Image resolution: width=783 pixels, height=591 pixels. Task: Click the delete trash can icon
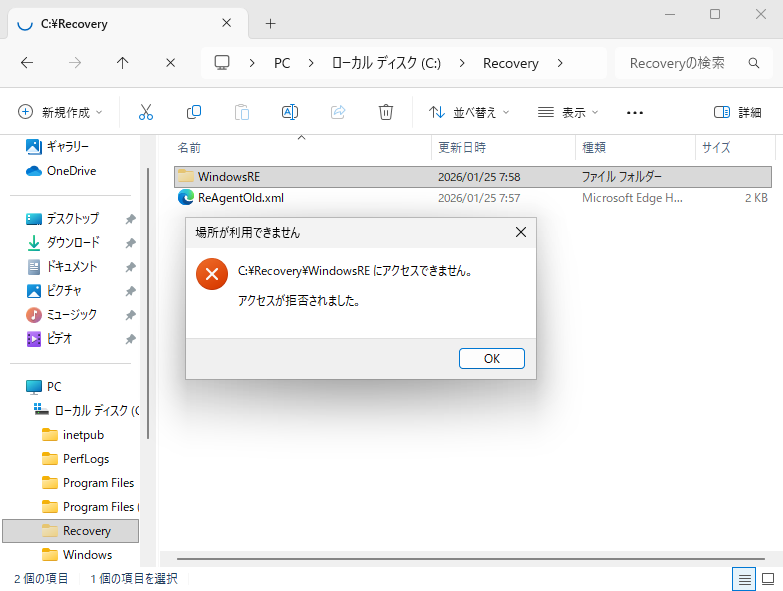pyautogui.click(x=386, y=112)
